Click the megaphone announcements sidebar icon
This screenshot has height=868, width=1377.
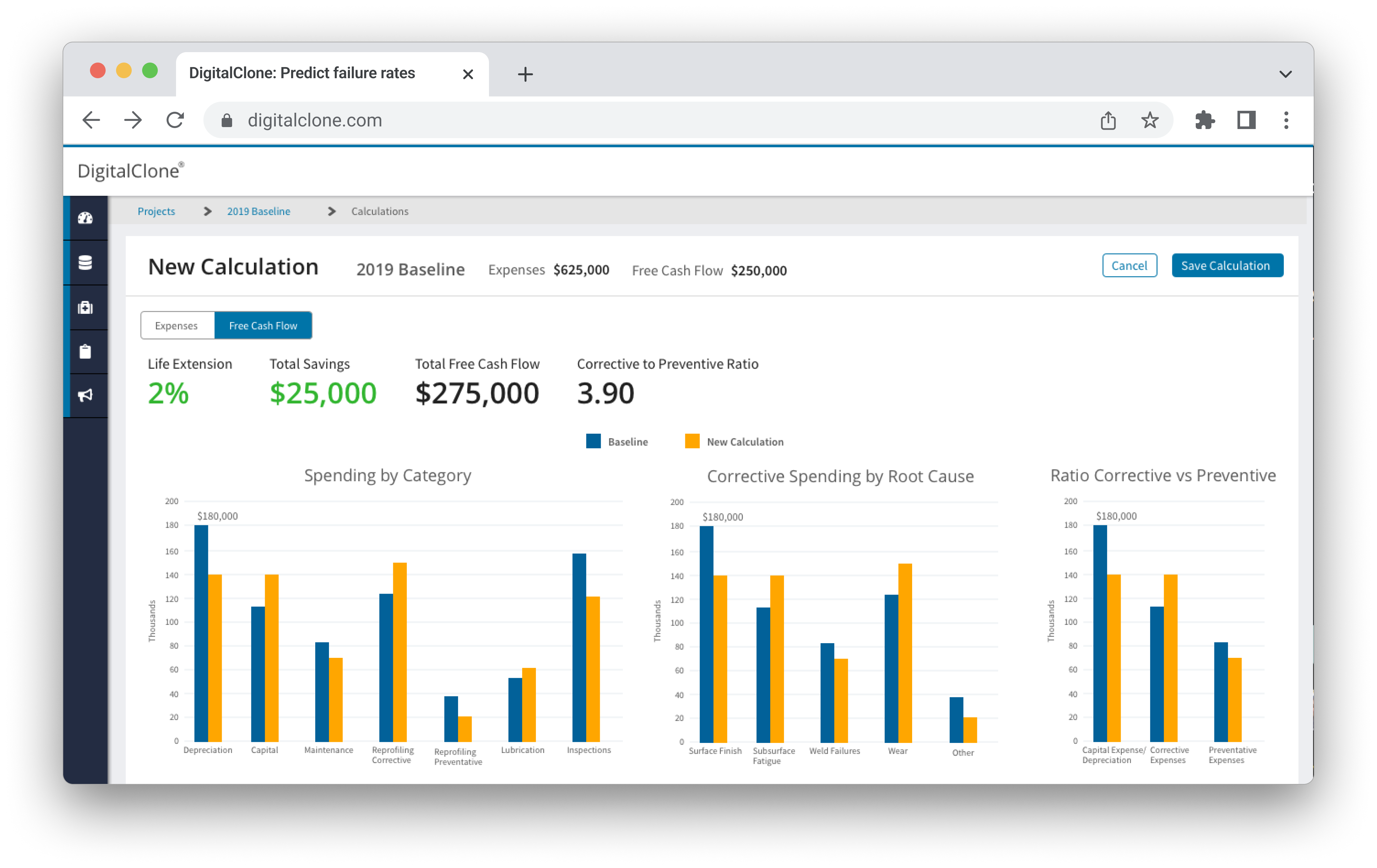[85, 396]
